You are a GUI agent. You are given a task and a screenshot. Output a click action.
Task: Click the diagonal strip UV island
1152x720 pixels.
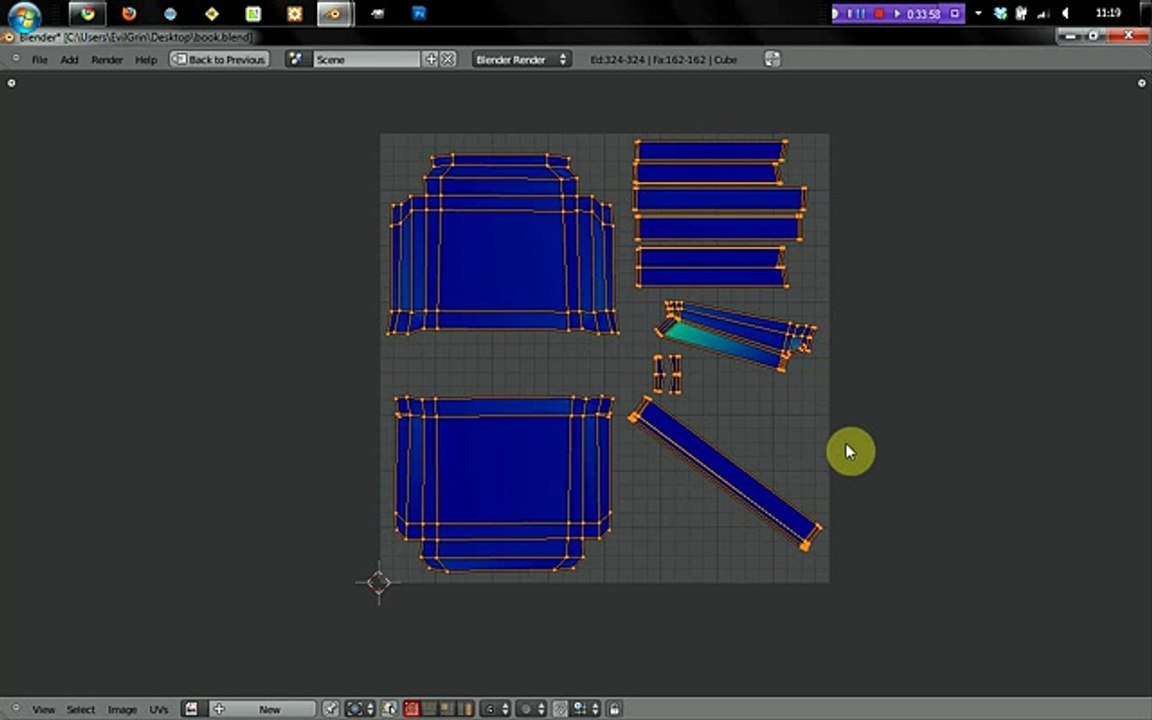[x=726, y=473]
